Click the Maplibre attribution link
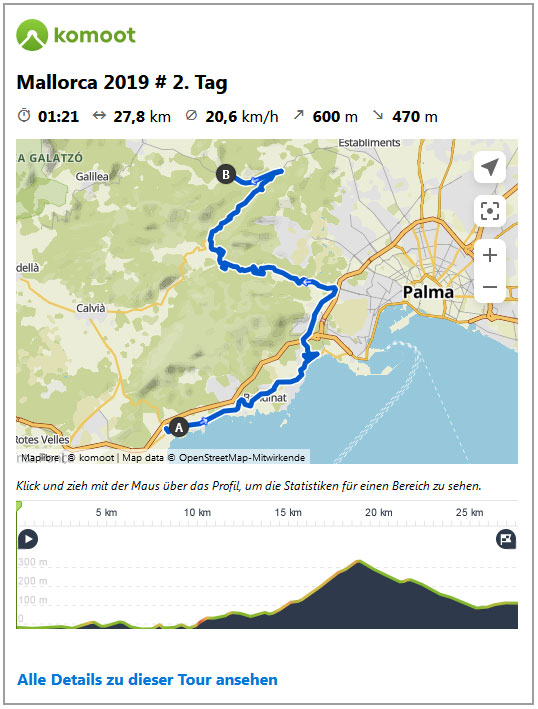This screenshot has width=538, height=709. pos(40,458)
